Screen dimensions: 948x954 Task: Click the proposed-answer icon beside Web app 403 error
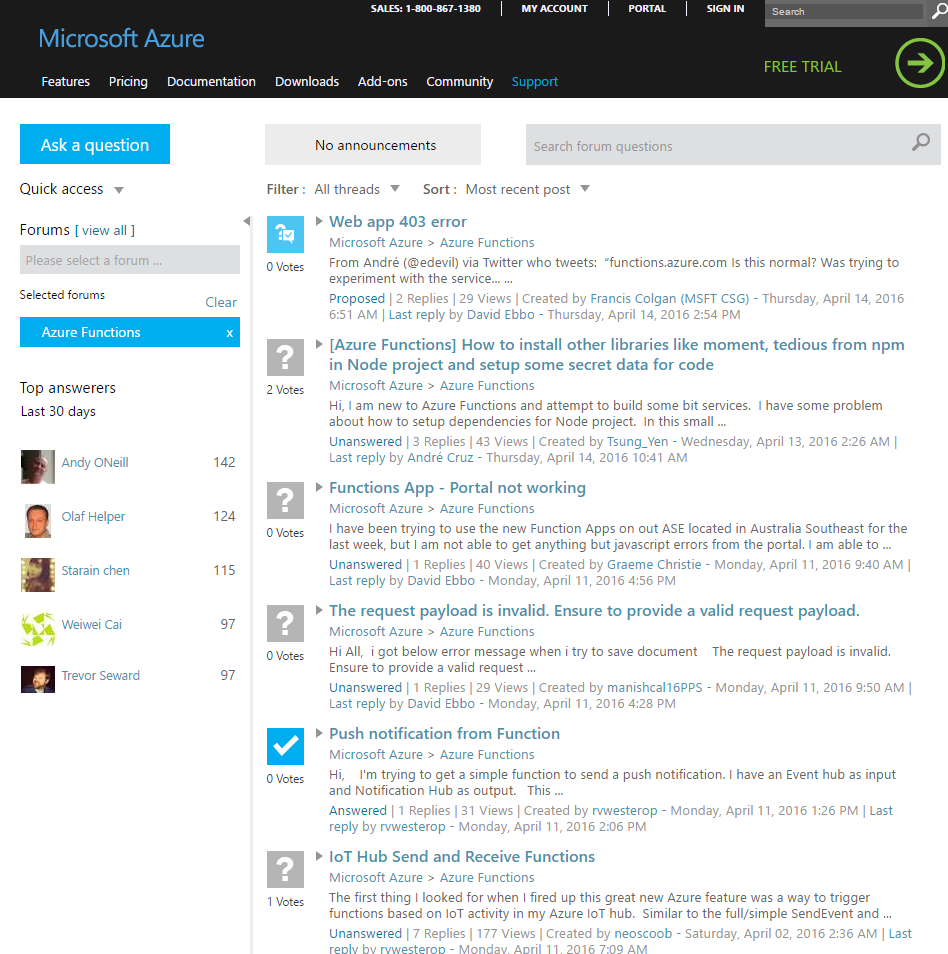pos(285,234)
